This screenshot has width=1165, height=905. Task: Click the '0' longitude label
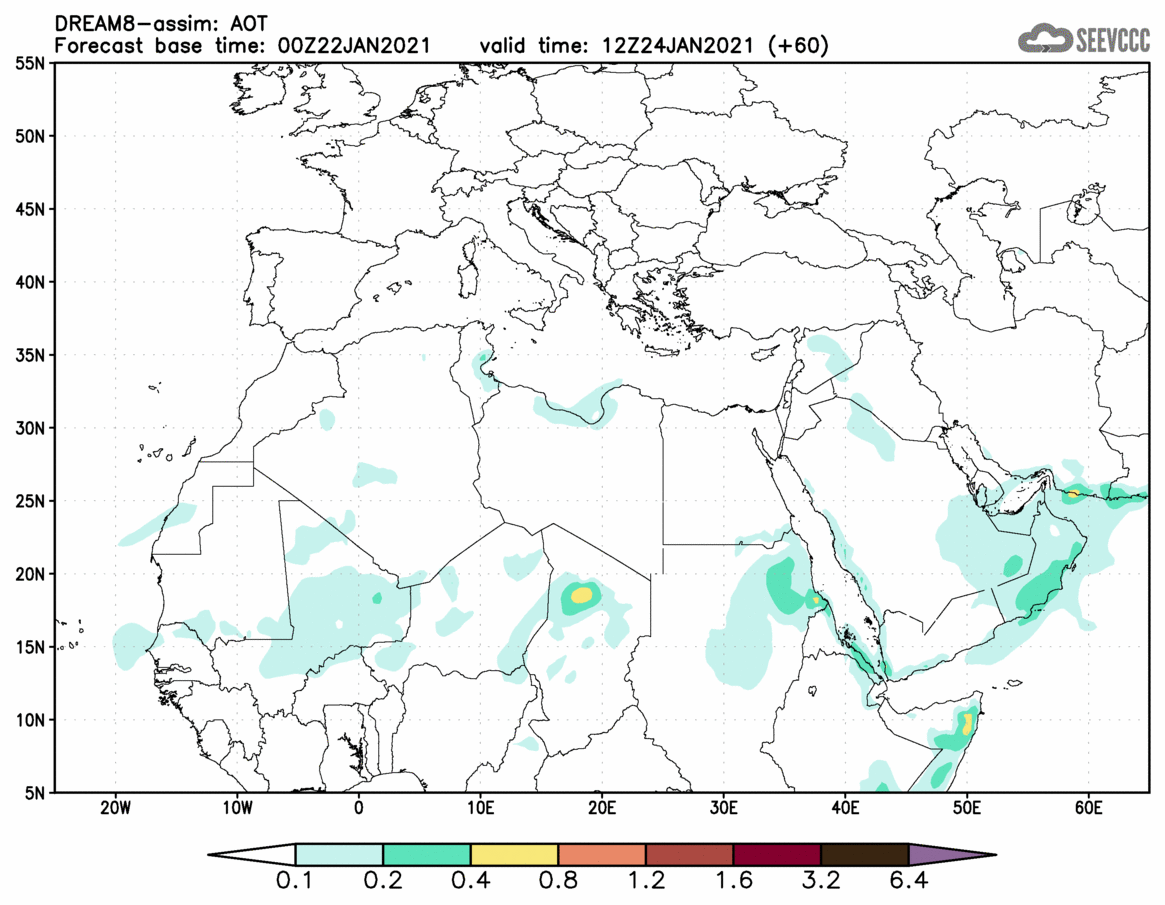click(359, 808)
